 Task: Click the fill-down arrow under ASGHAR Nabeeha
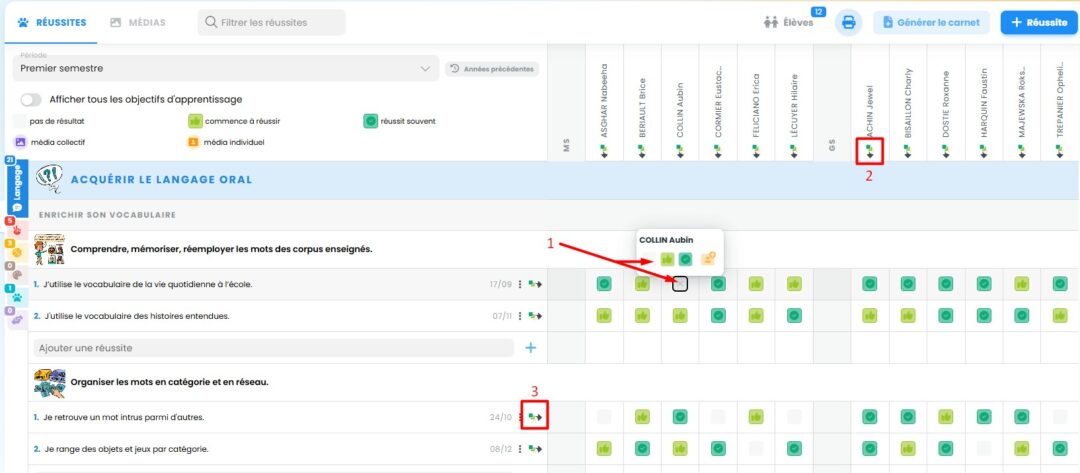[x=604, y=152]
